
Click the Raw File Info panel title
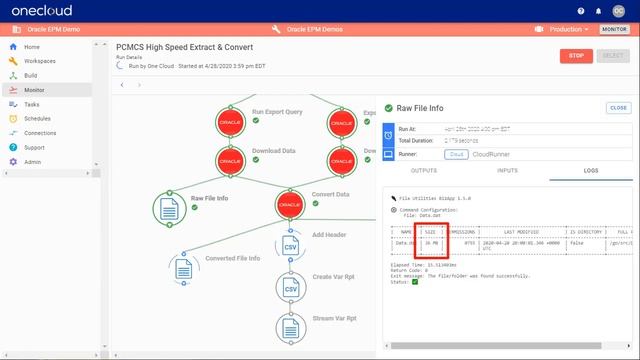coord(420,108)
